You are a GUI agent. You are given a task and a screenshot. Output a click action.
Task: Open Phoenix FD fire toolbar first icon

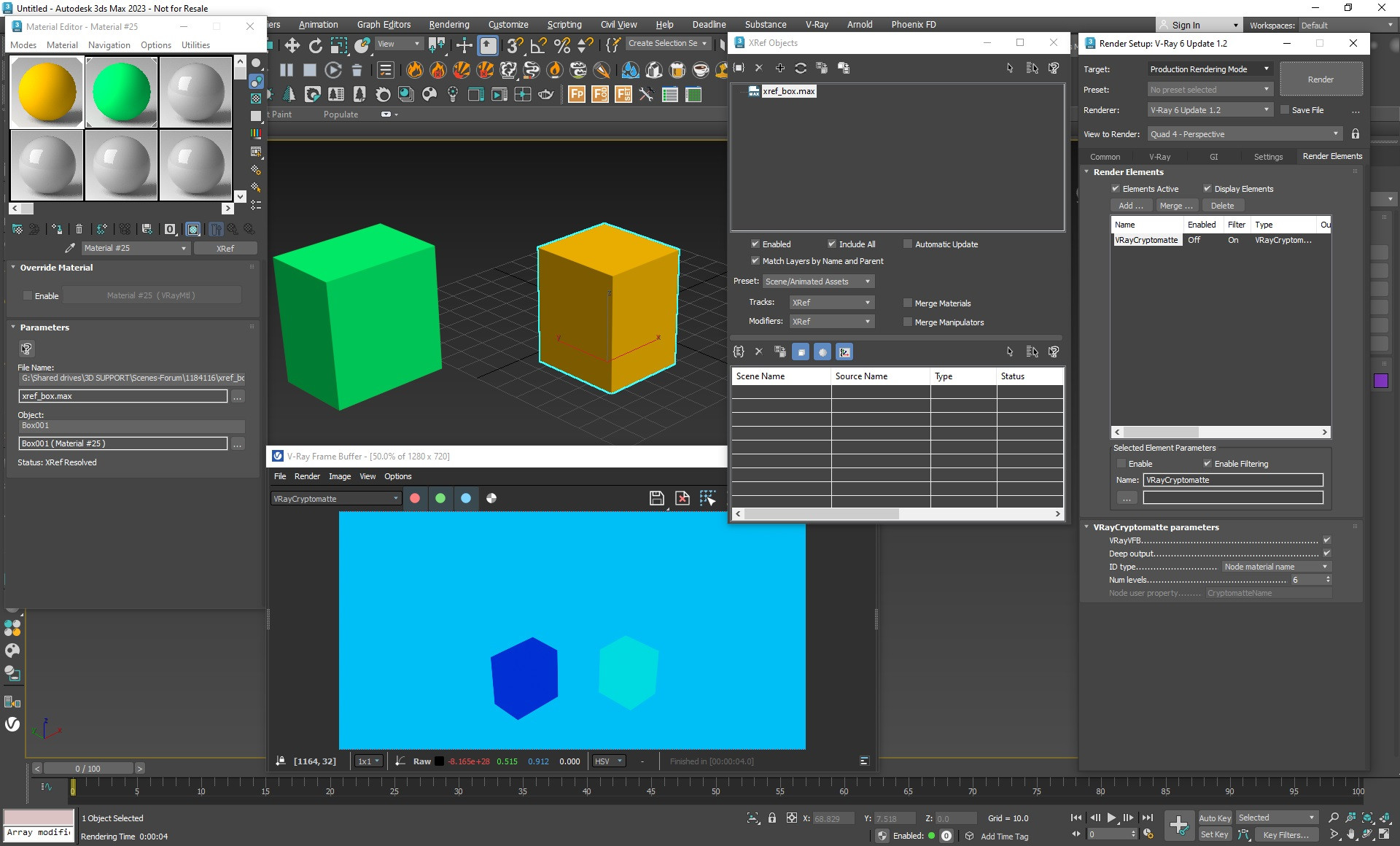coord(415,70)
